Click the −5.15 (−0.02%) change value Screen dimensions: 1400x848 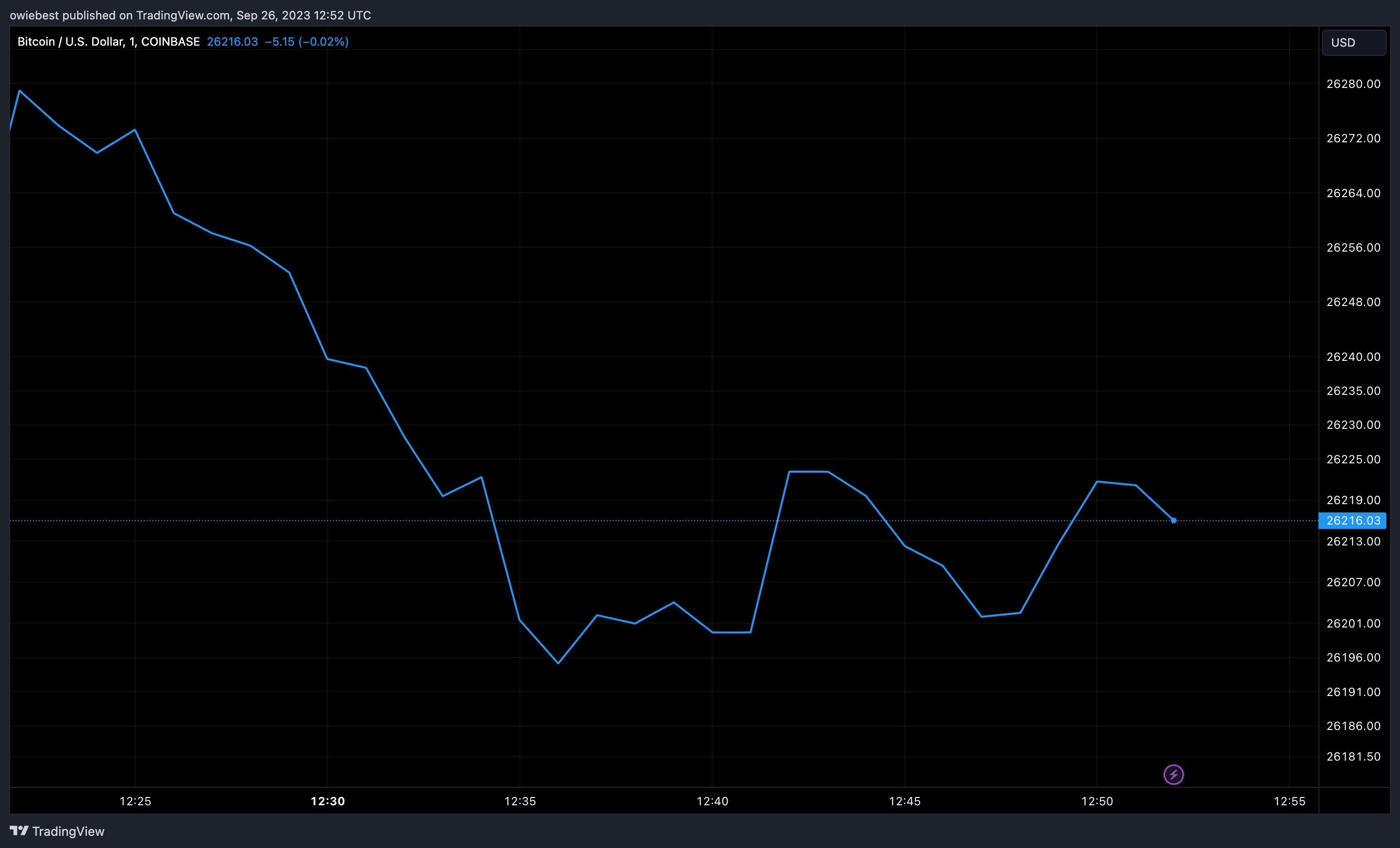307,41
